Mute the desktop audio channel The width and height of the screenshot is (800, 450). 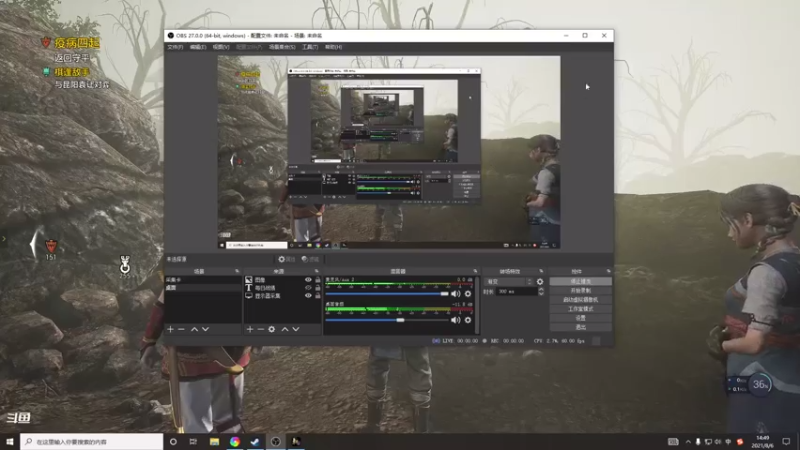[456, 320]
